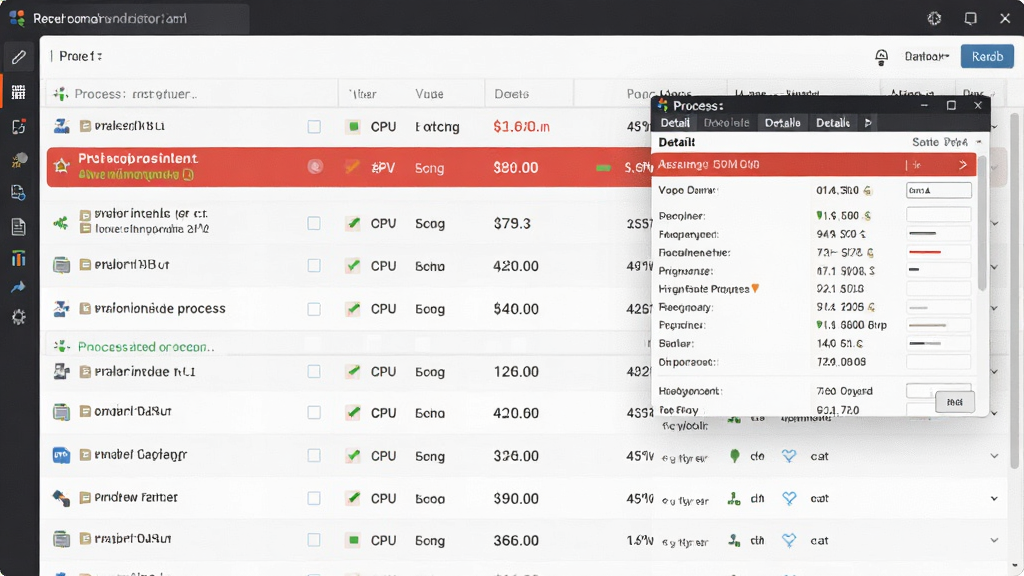Click the blue Rerdb button
The height and width of the screenshot is (576, 1024).
point(987,56)
